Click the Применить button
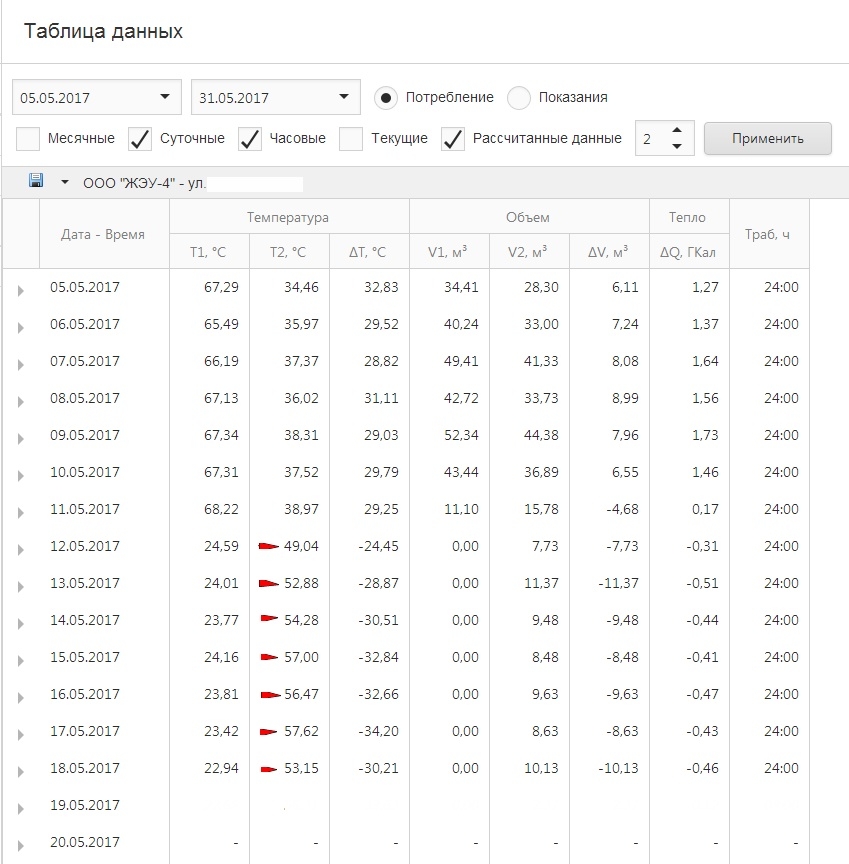The image size is (849, 864). [x=767, y=138]
